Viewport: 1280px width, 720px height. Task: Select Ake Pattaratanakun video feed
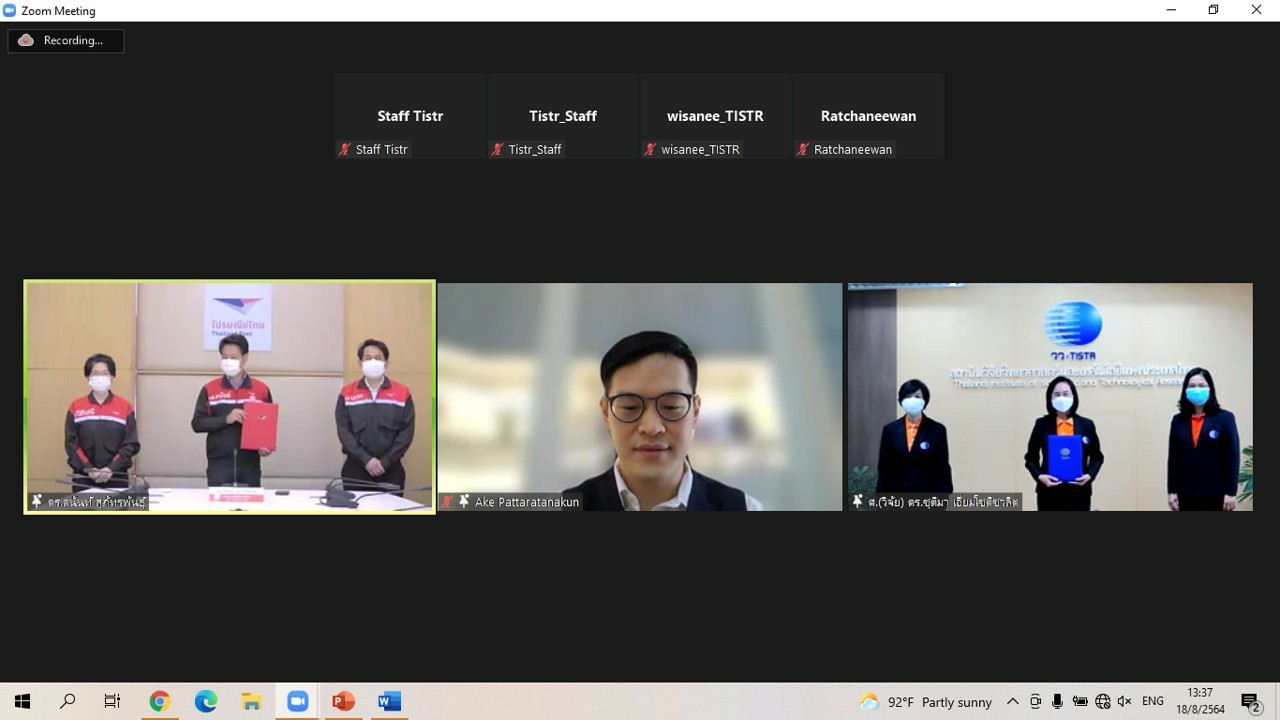(640, 397)
